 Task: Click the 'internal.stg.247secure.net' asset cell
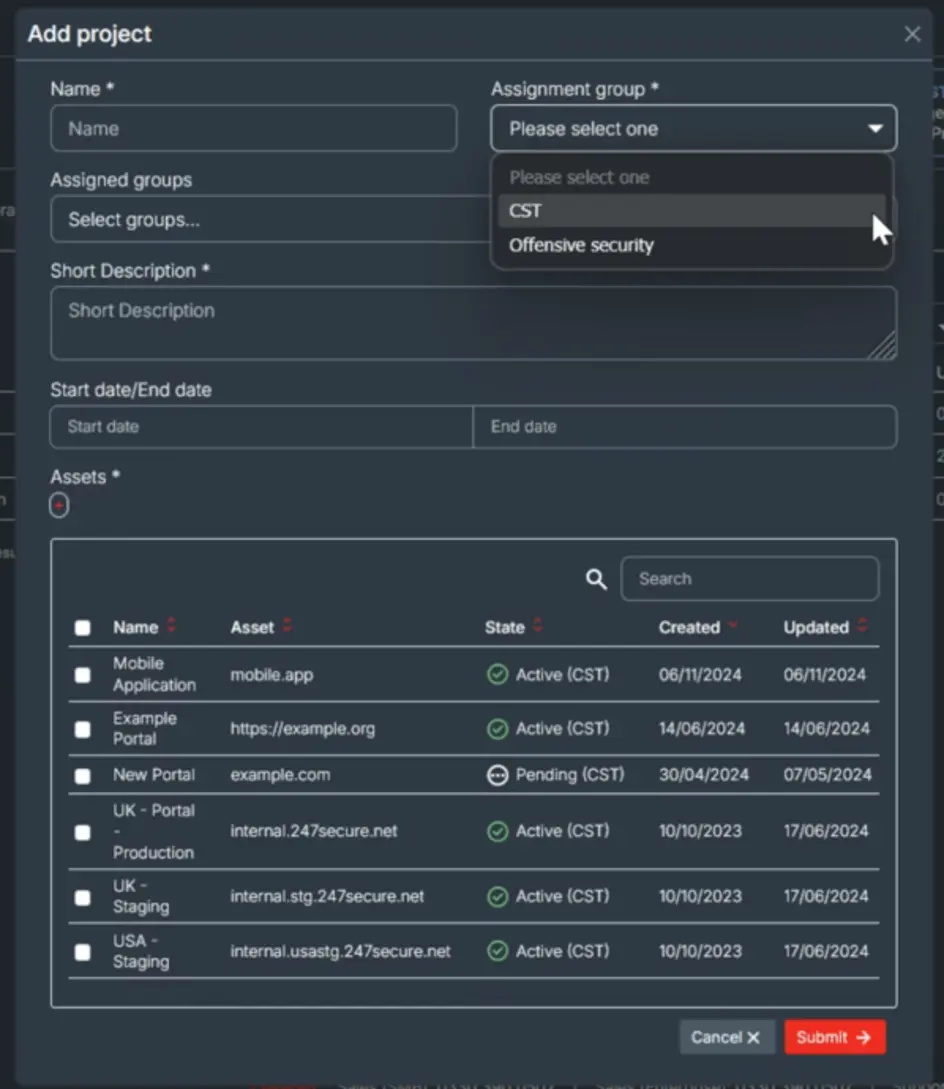coord(327,897)
